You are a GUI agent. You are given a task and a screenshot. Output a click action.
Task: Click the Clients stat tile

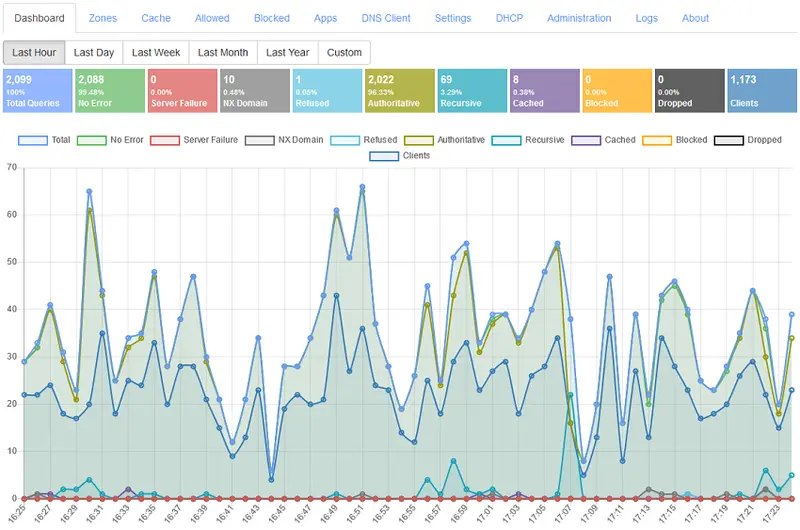(x=761, y=90)
